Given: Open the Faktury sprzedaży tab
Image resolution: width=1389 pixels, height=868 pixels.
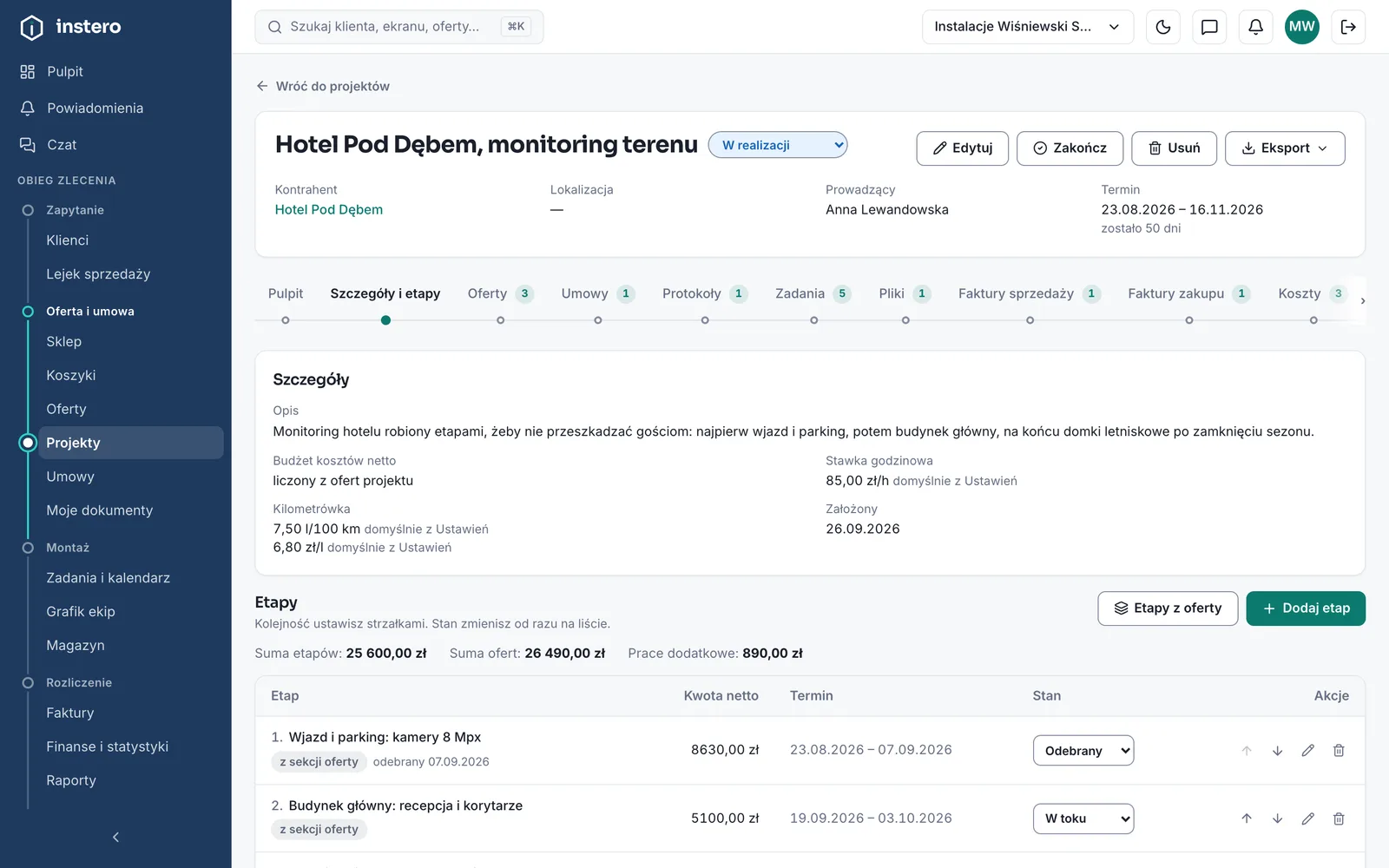Looking at the screenshot, I should 1030,294.
